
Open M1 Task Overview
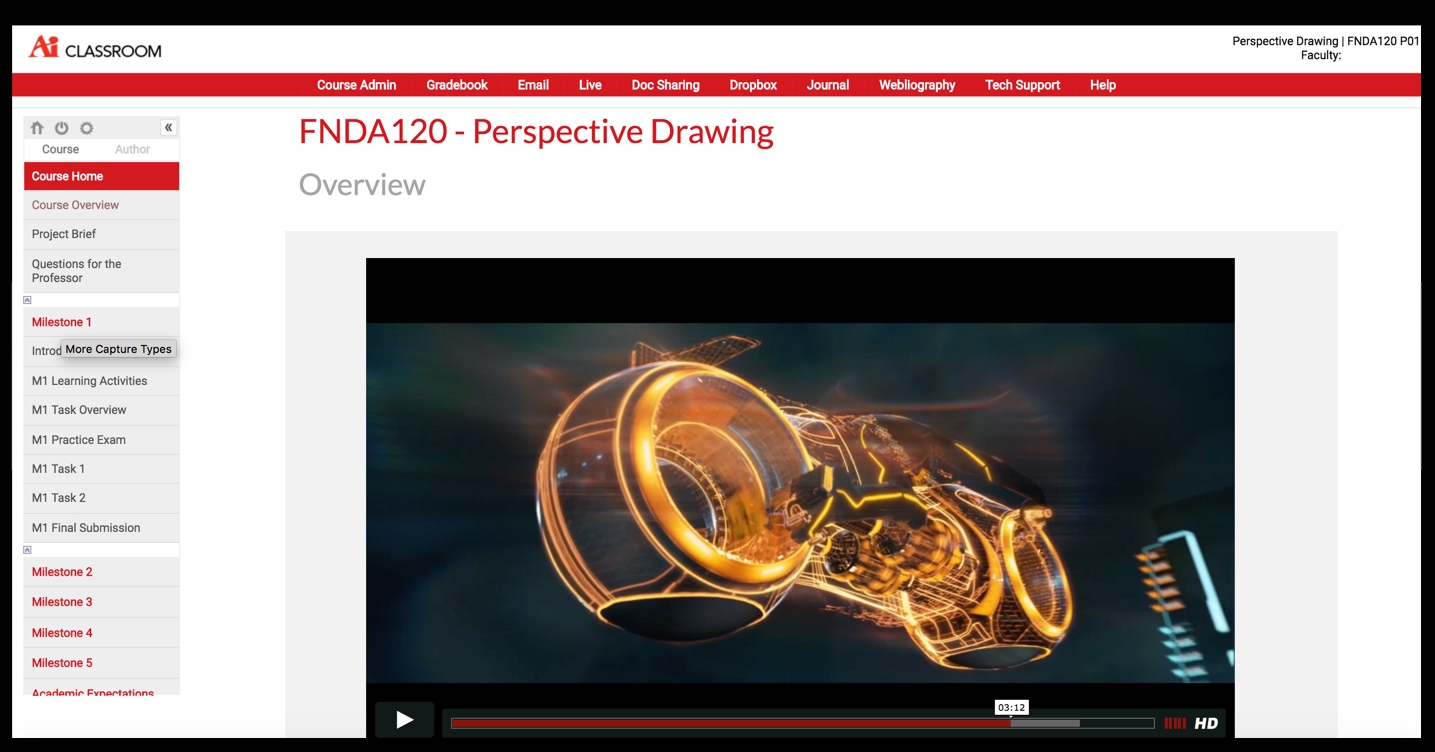point(101,410)
